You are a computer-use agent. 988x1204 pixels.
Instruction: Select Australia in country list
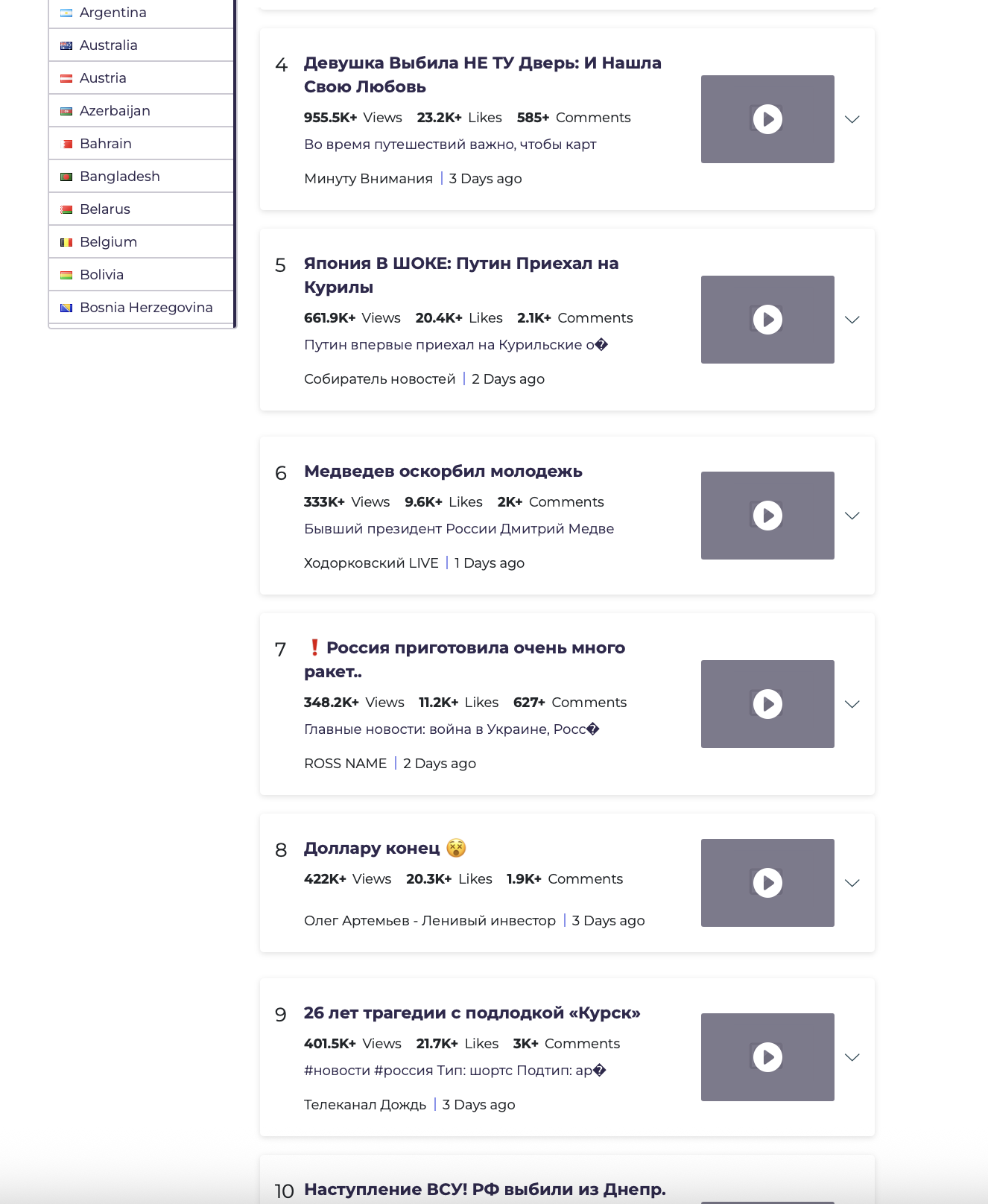(x=141, y=45)
